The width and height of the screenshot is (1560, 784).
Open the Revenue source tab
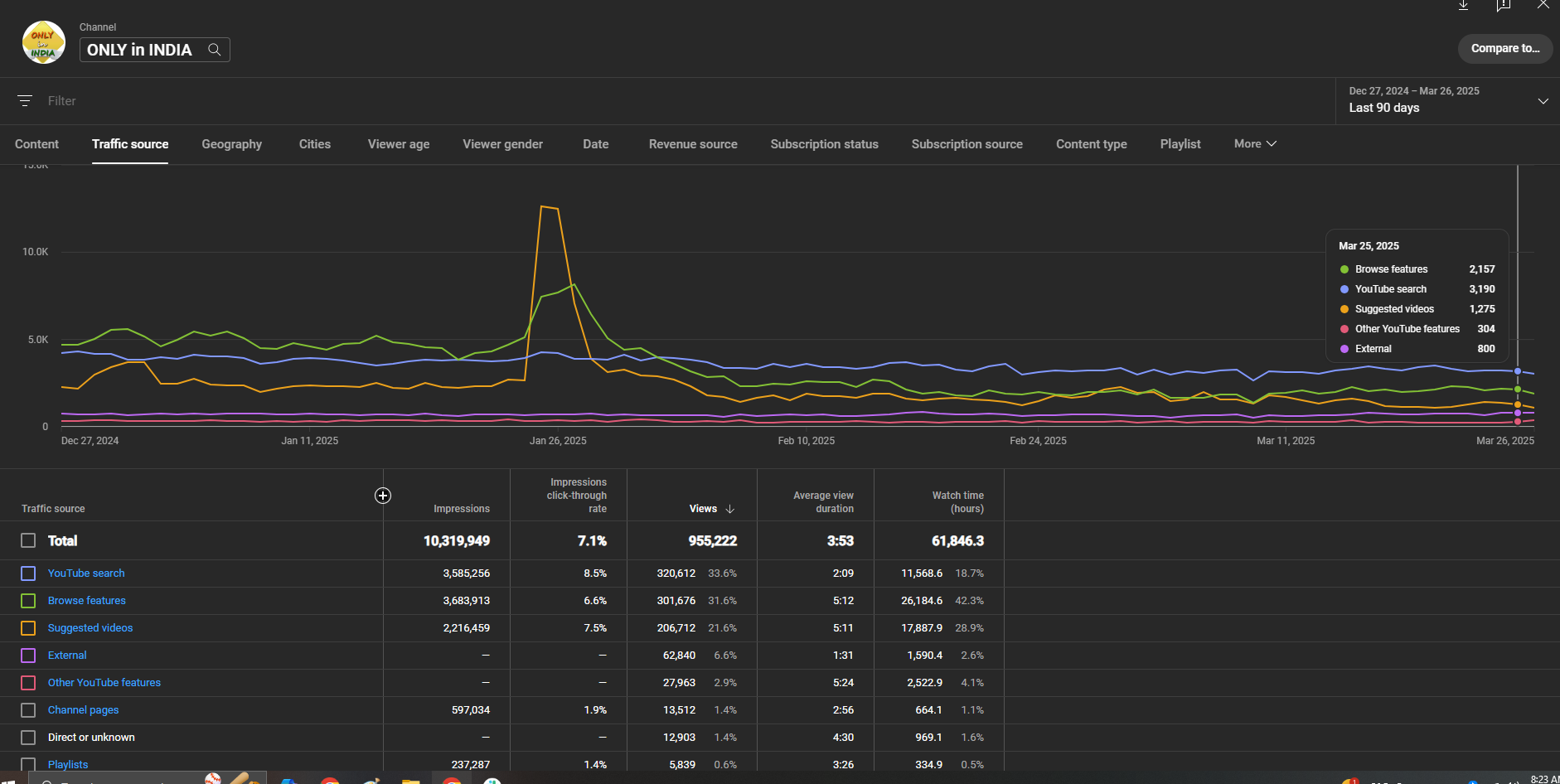[x=693, y=144]
